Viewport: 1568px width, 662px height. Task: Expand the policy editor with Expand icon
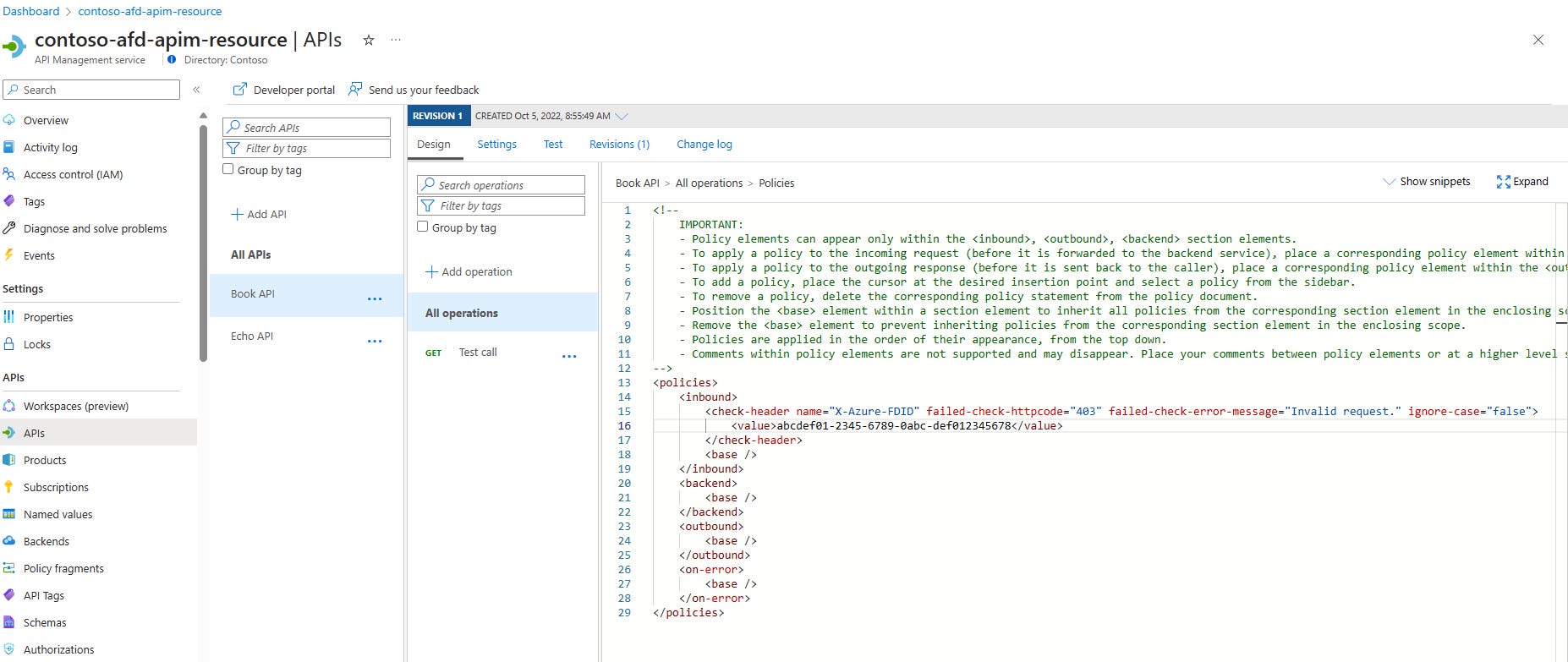click(x=1503, y=182)
